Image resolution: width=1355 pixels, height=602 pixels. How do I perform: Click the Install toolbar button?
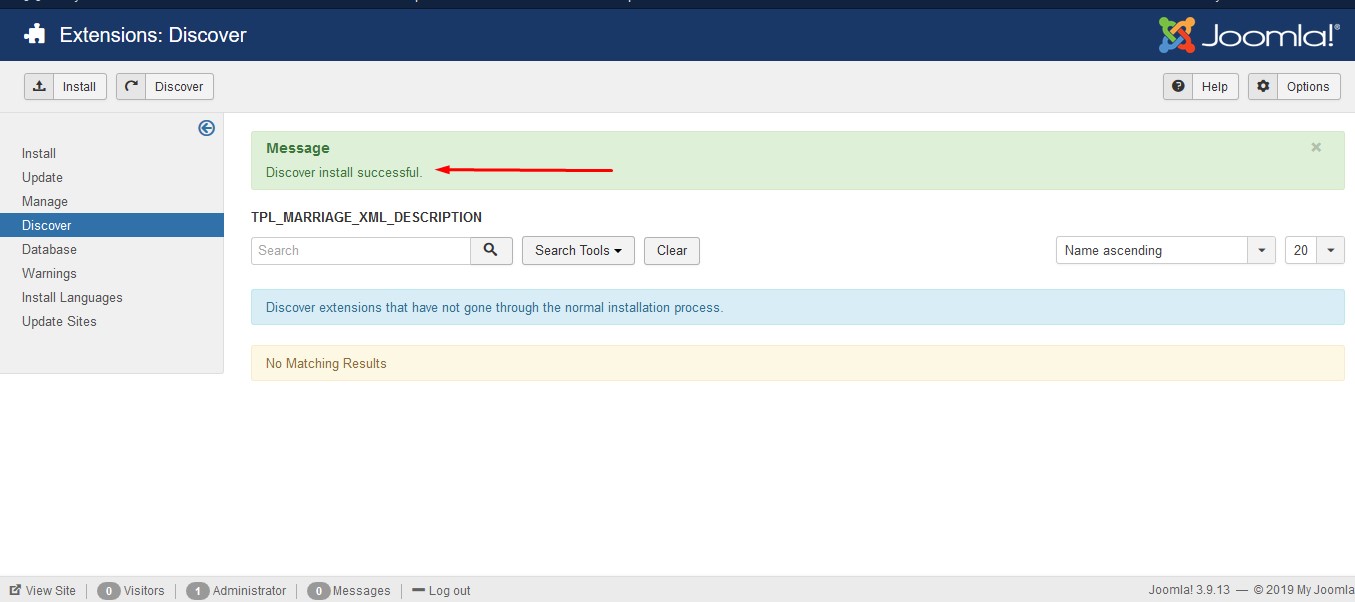click(x=65, y=87)
